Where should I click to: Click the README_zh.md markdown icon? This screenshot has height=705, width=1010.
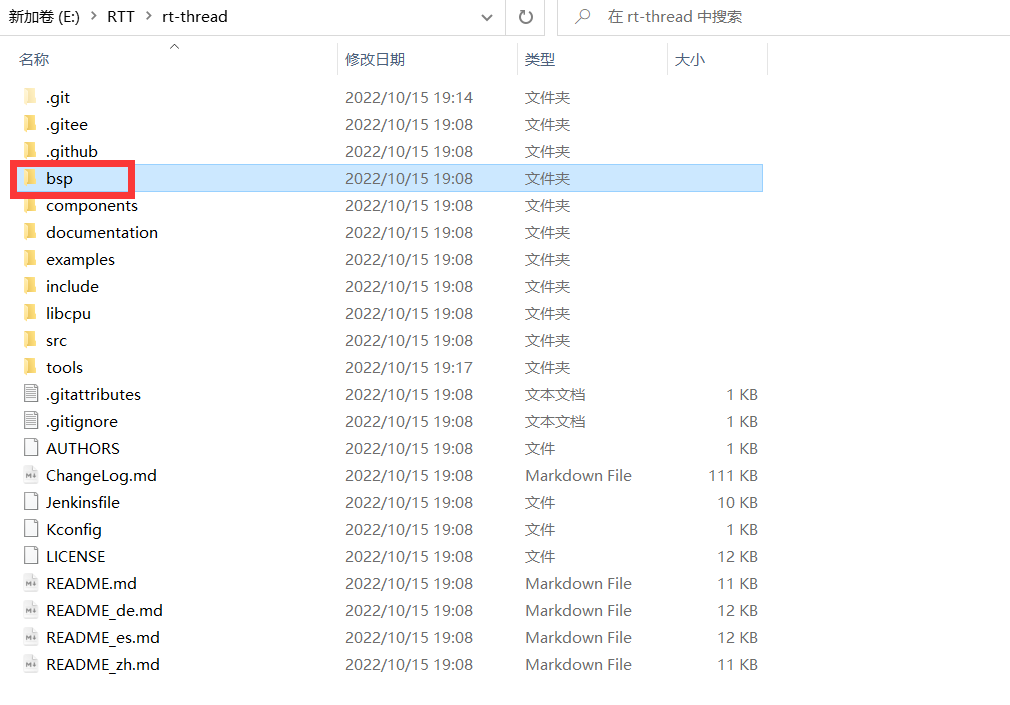click(30, 664)
